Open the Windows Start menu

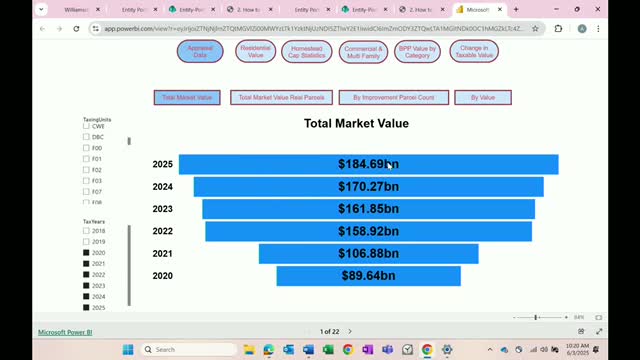(128, 349)
